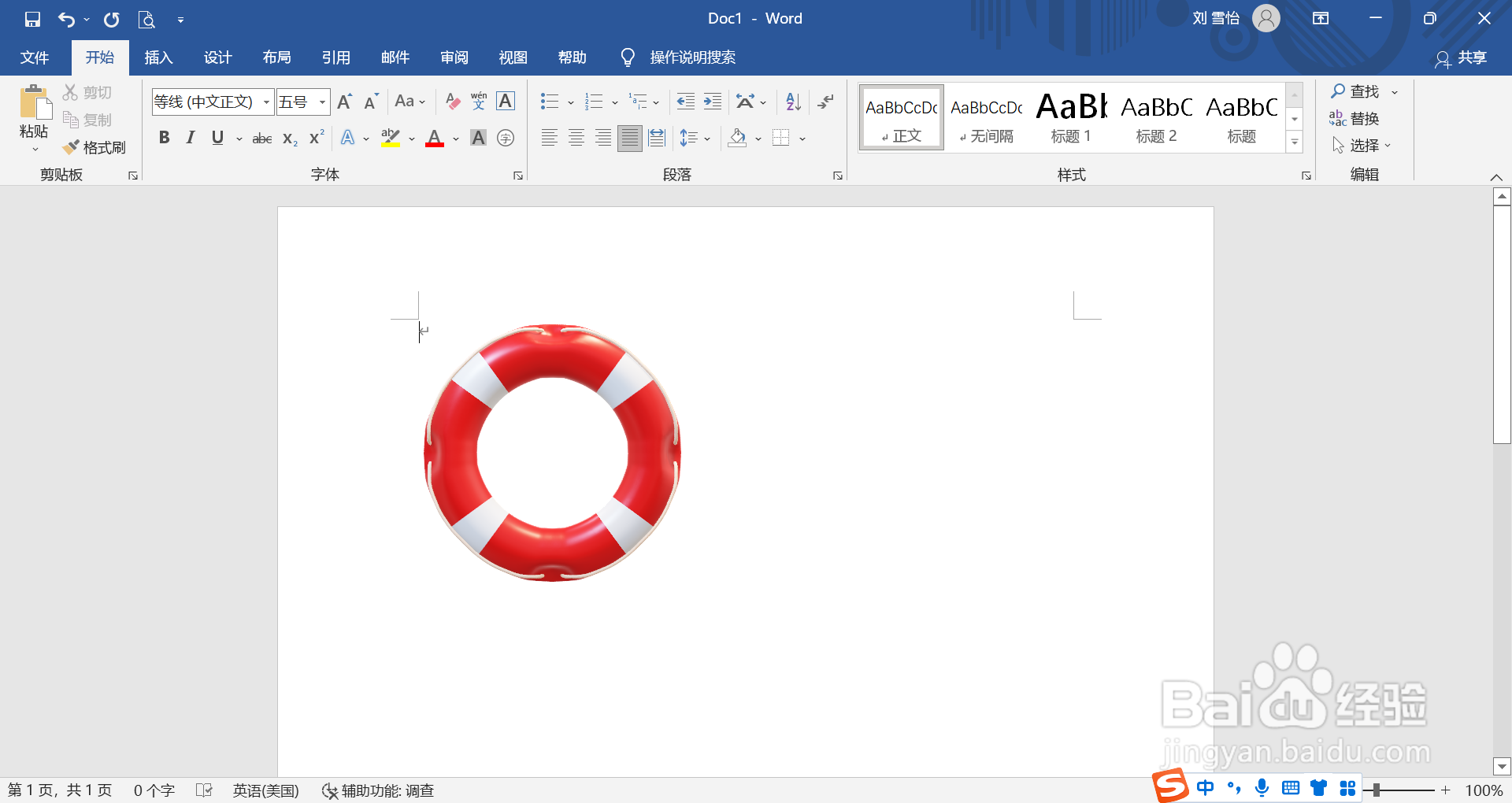
Task: Expand the font color dropdown arrow
Action: 454,138
